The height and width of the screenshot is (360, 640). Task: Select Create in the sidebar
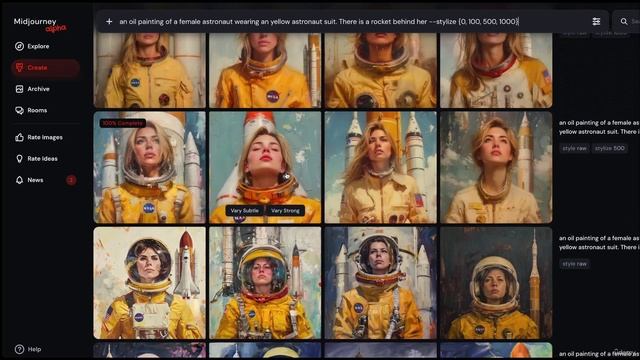coord(45,68)
